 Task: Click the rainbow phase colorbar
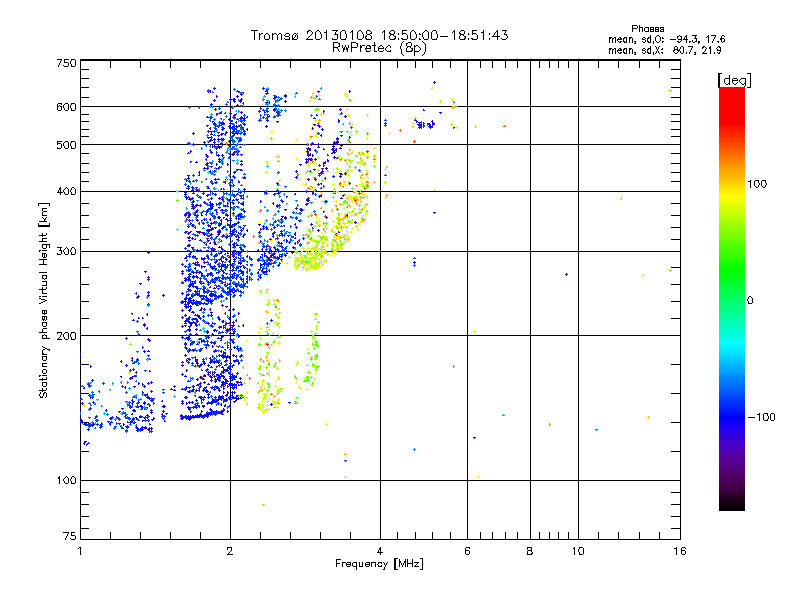pos(732,299)
